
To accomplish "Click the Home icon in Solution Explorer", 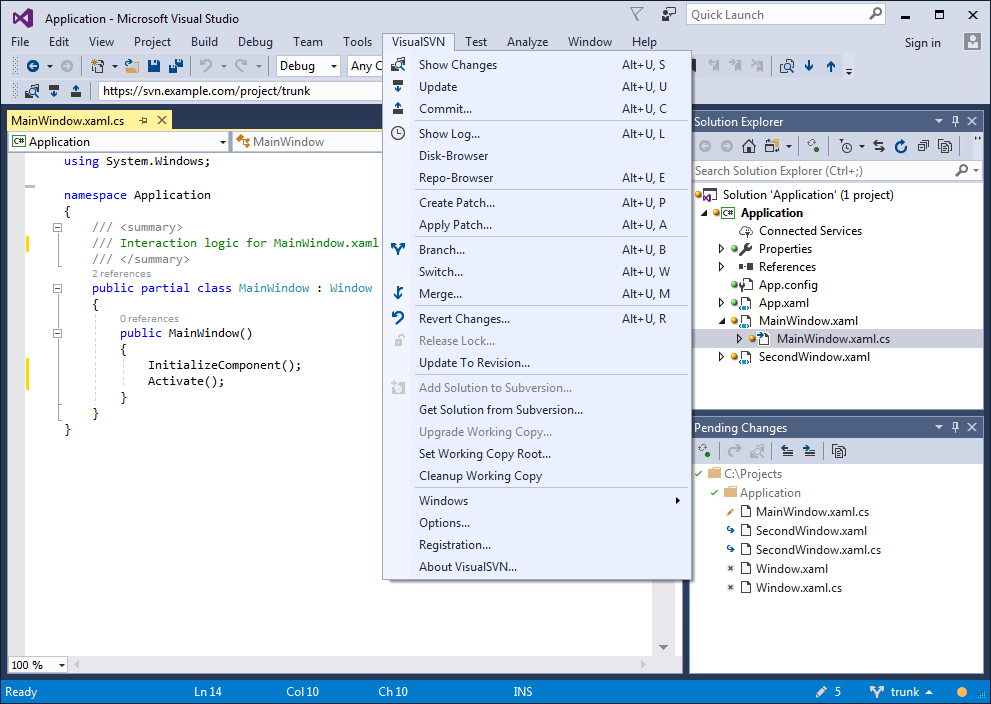I will pos(748,146).
